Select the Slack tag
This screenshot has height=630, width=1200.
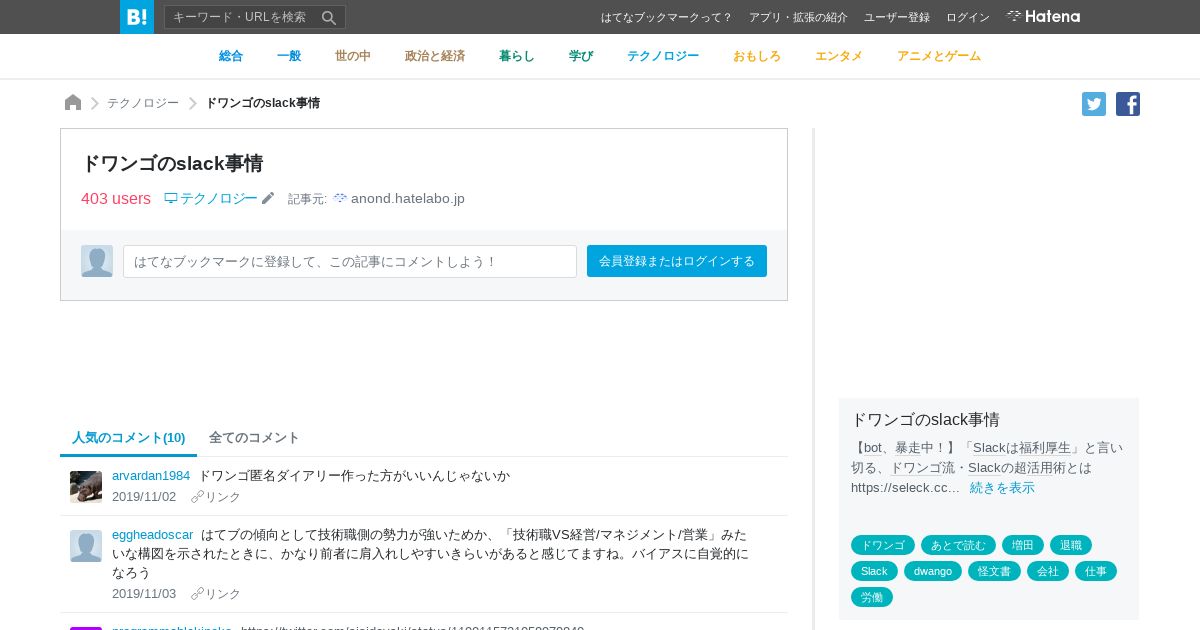point(874,571)
